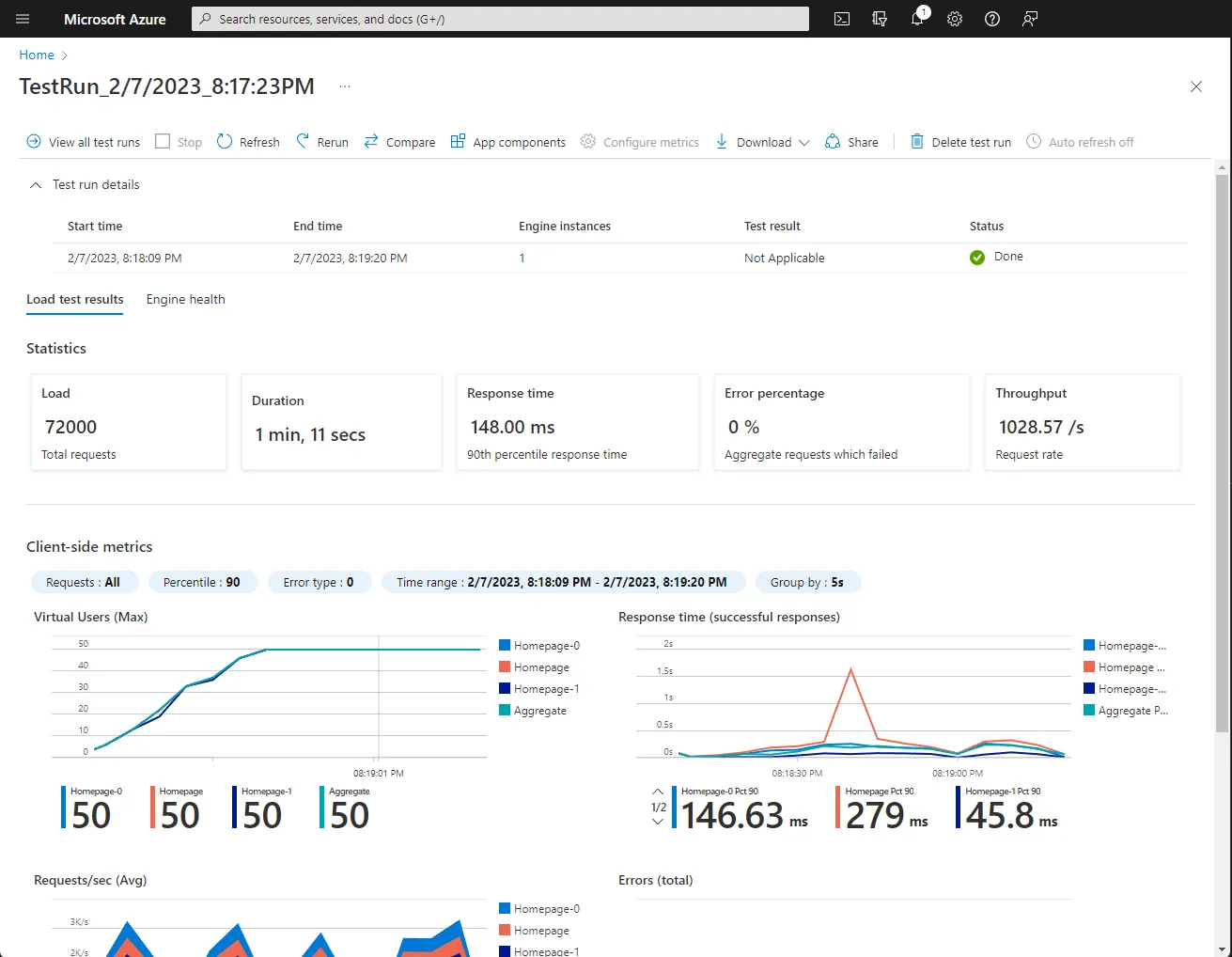Open the Azure portal hamburger menu
Image resolution: width=1232 pixels, height=957 pixels.
coord(23,19)
